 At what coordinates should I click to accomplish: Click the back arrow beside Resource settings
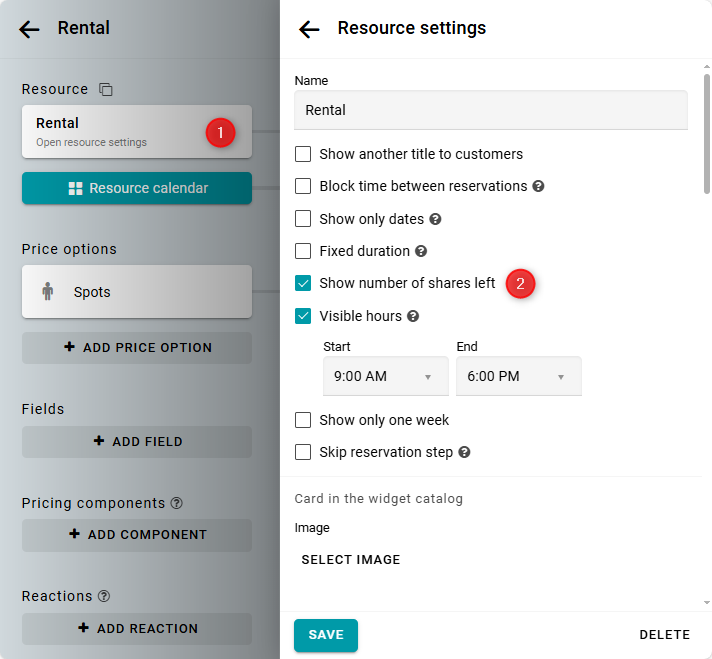(309, 29)
